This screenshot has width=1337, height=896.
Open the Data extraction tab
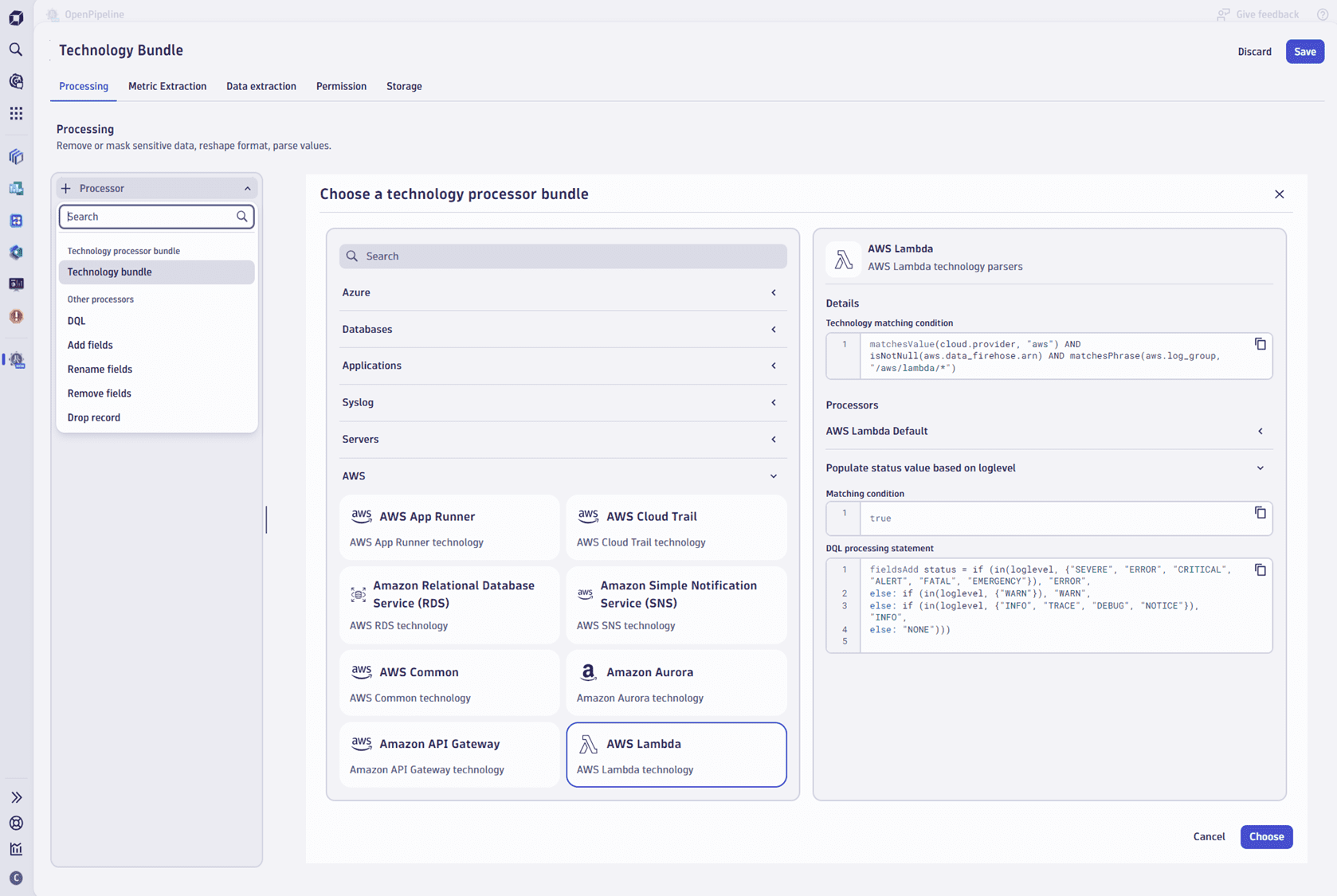coord(261,86)
